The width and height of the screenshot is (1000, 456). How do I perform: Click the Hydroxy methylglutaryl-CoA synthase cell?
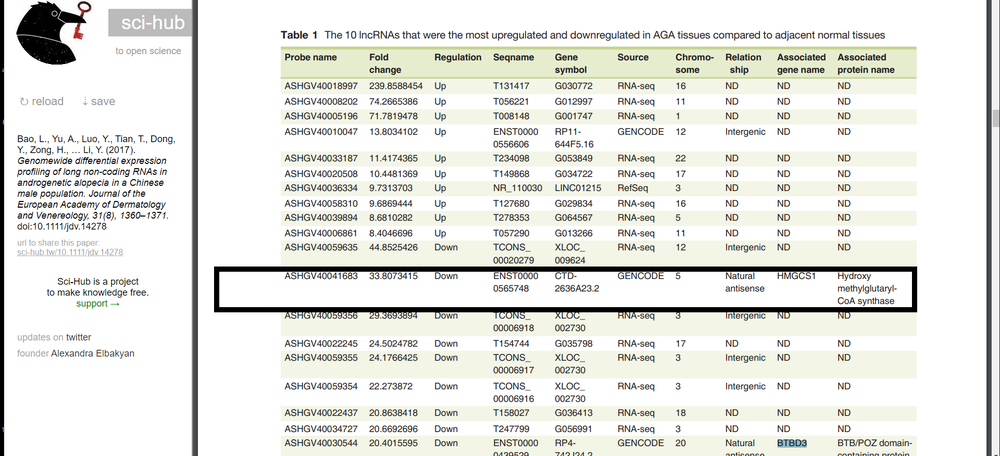[868, 288]
